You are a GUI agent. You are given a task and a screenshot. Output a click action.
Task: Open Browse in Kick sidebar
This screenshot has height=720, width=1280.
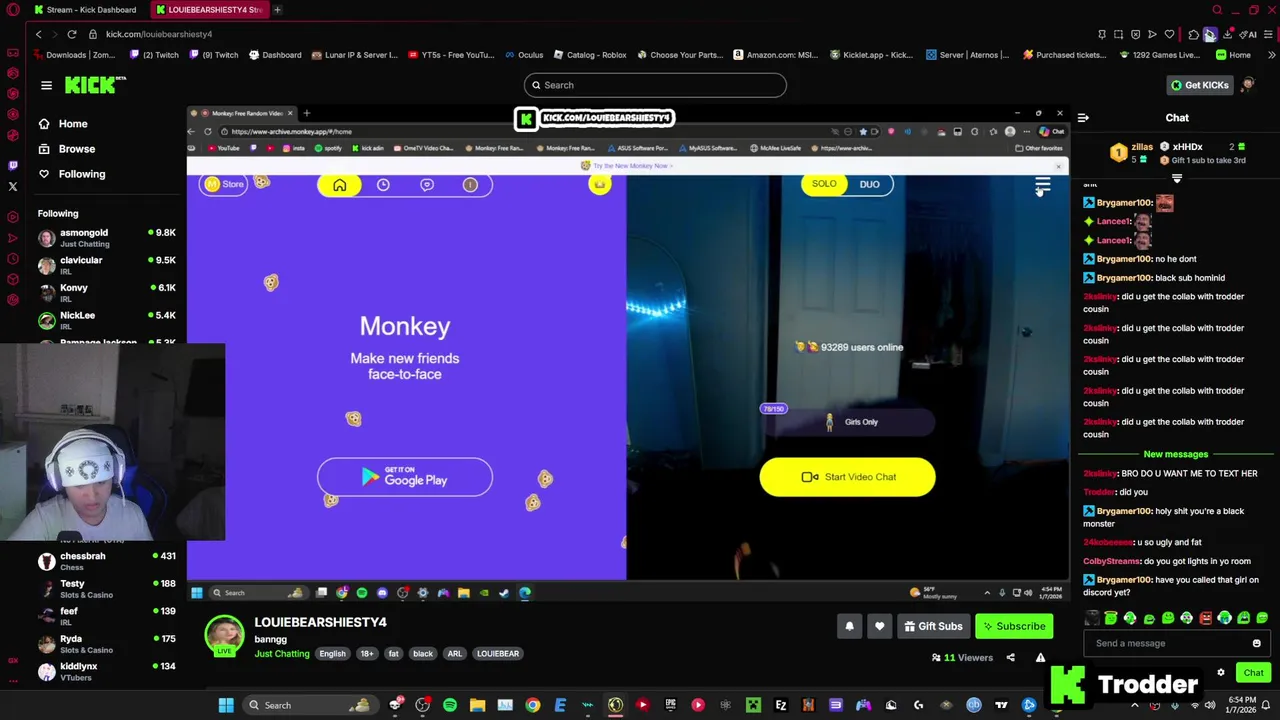(x=76, y=149)
